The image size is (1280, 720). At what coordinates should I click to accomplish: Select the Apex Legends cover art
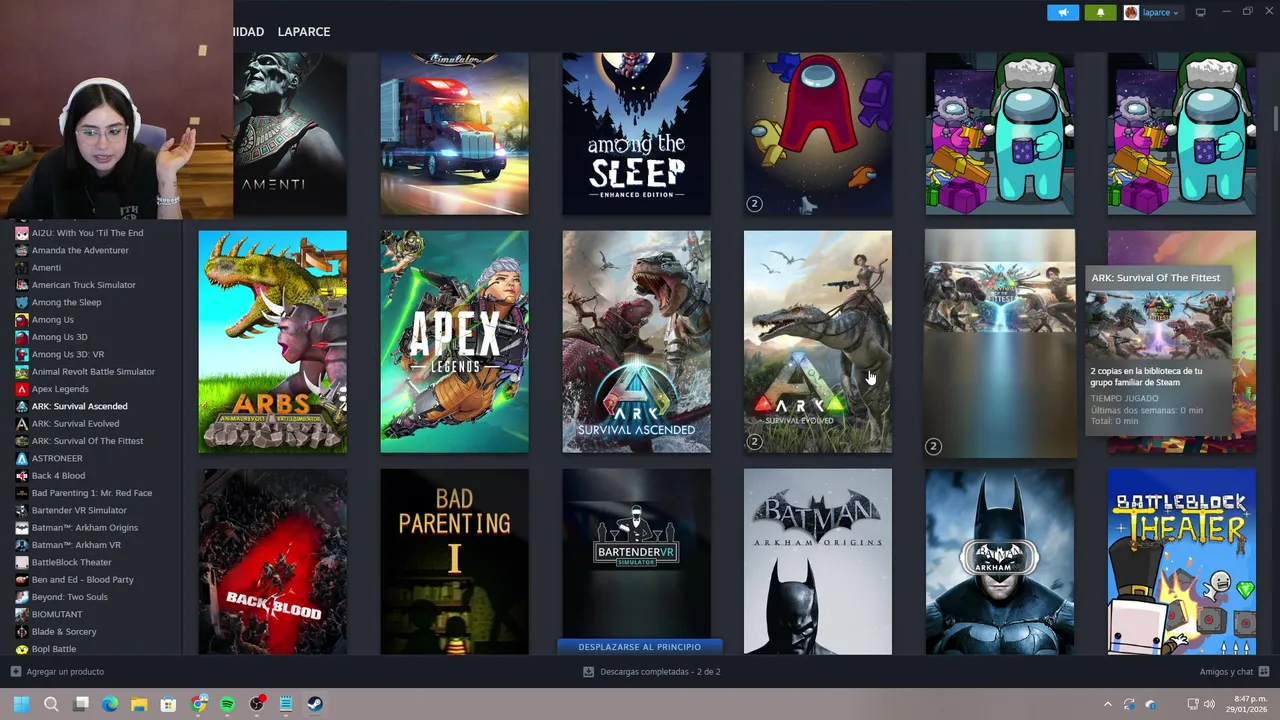pos(454,342)
